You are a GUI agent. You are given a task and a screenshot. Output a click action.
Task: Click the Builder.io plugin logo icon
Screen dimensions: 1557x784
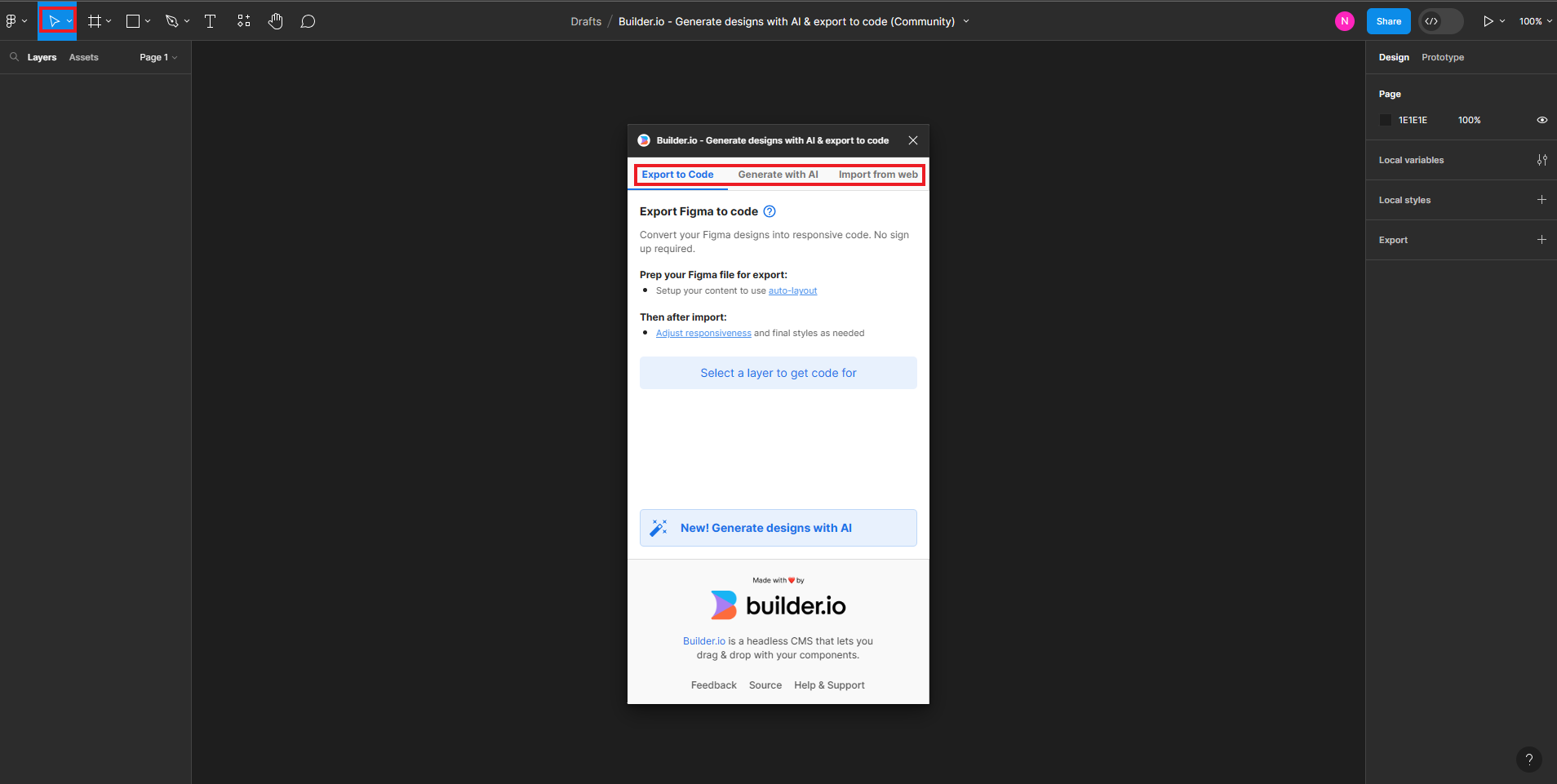point(644,140)
